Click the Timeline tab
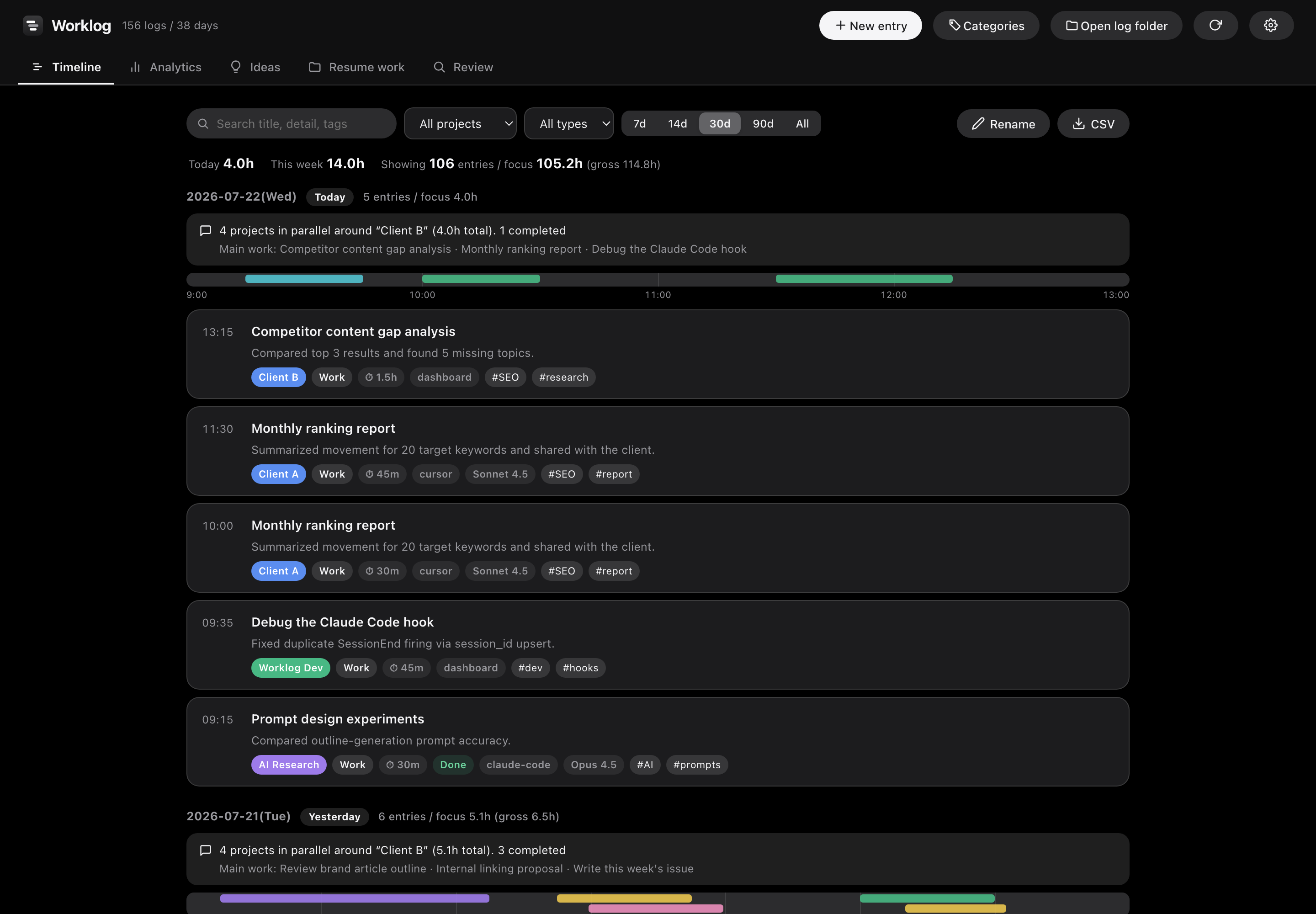1316x914 pixels. click(x=66, y=67)
